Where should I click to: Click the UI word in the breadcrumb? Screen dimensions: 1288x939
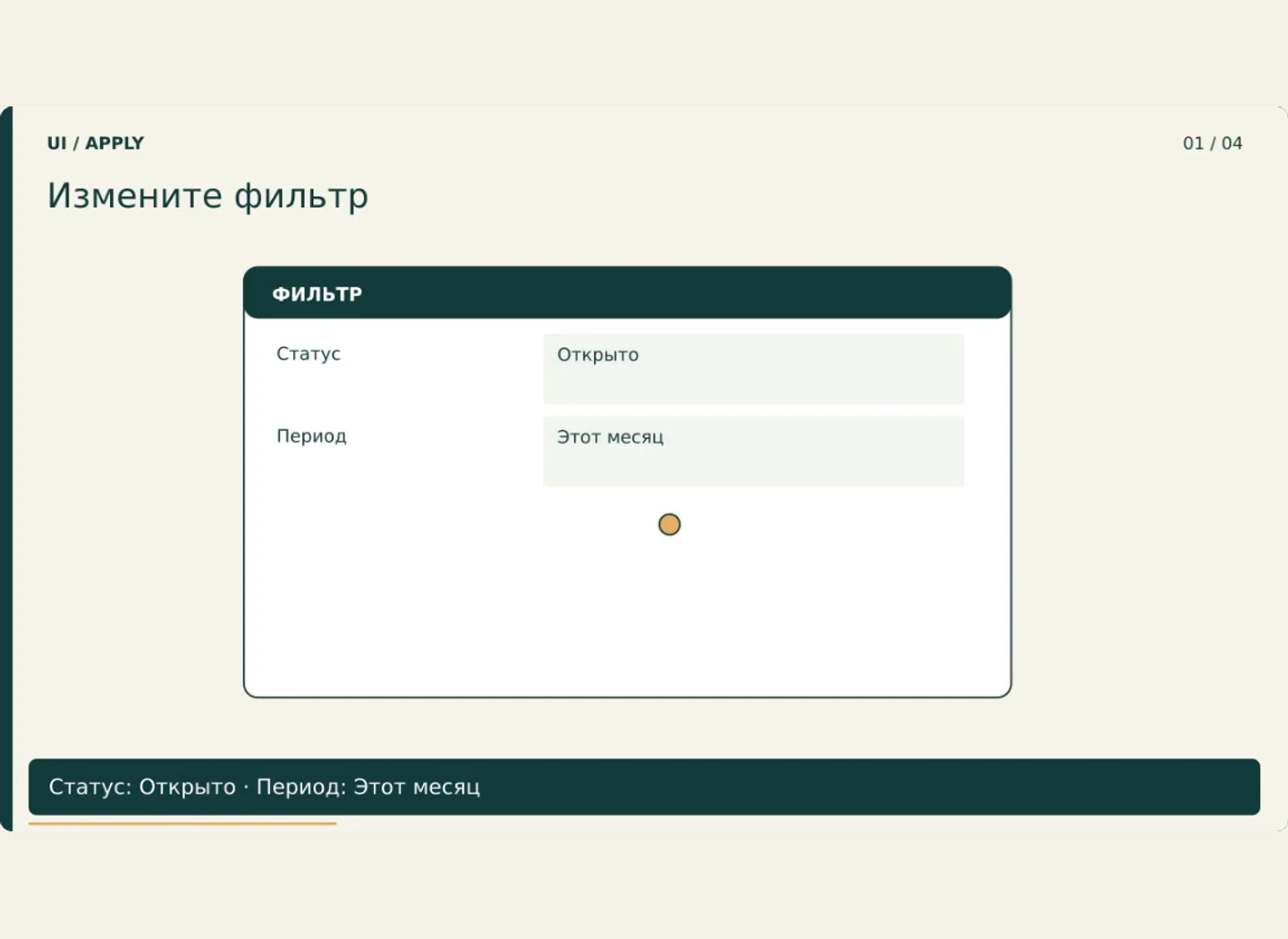click(x=57, y=143)
